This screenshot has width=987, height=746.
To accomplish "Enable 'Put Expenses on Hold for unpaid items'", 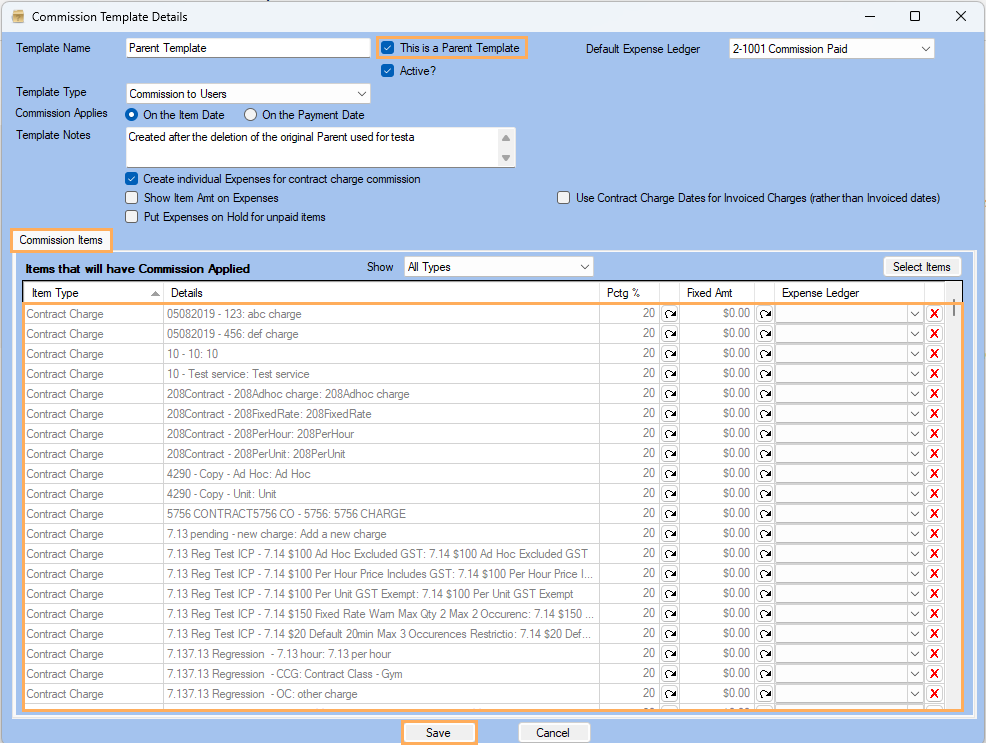I will pos(132,217).
